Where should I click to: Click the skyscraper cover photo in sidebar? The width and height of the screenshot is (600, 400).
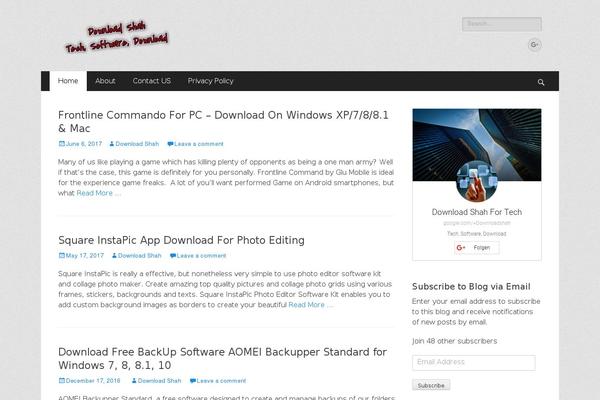(x=477, y=145)
